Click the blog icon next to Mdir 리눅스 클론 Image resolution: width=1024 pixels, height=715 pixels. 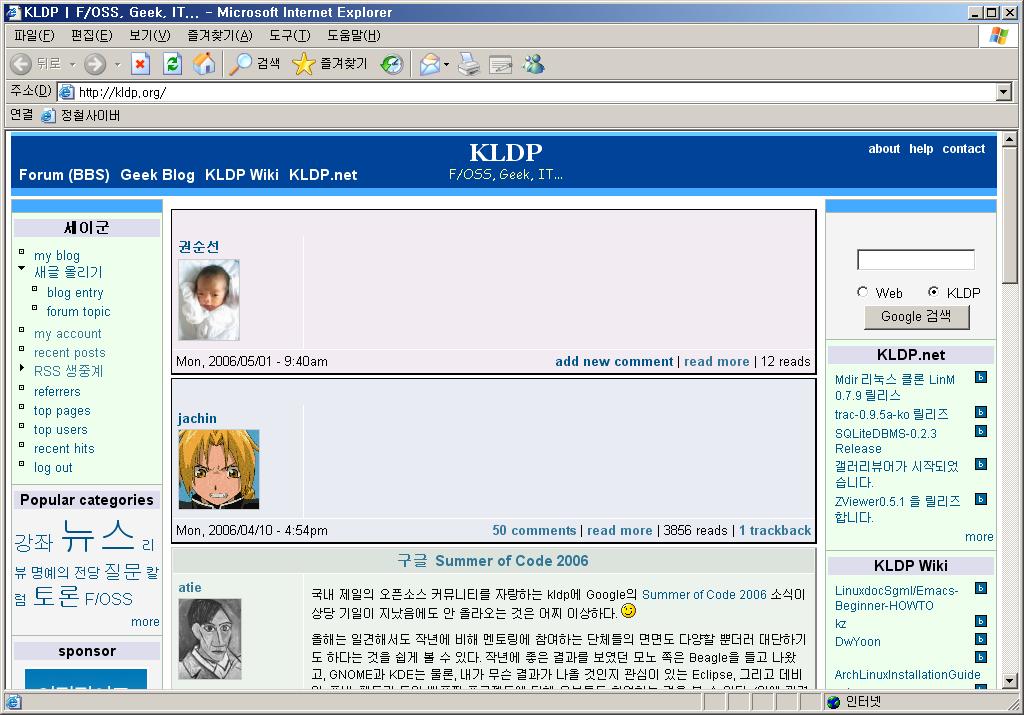tap(981, 377)
